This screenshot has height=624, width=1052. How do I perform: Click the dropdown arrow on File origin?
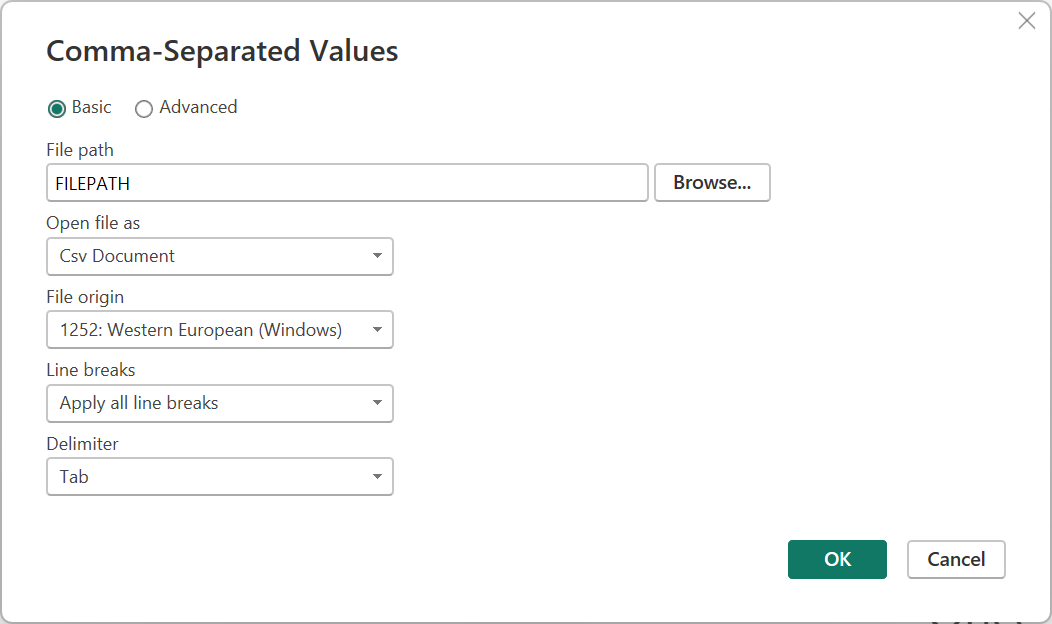(378, 330)
